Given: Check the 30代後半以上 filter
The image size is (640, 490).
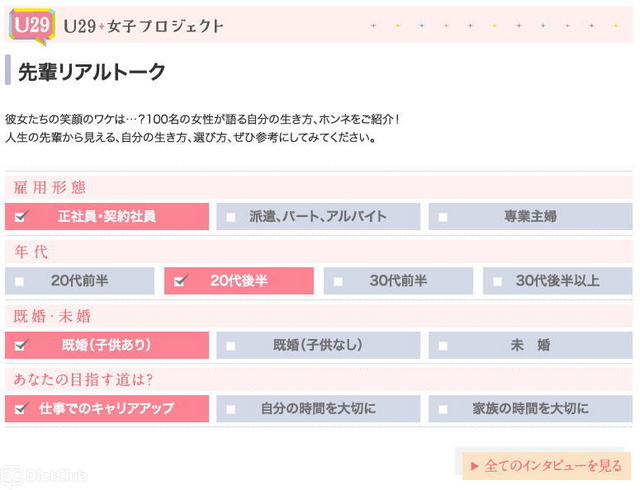Looking at the screenshot, I should [x=497, y=282].
